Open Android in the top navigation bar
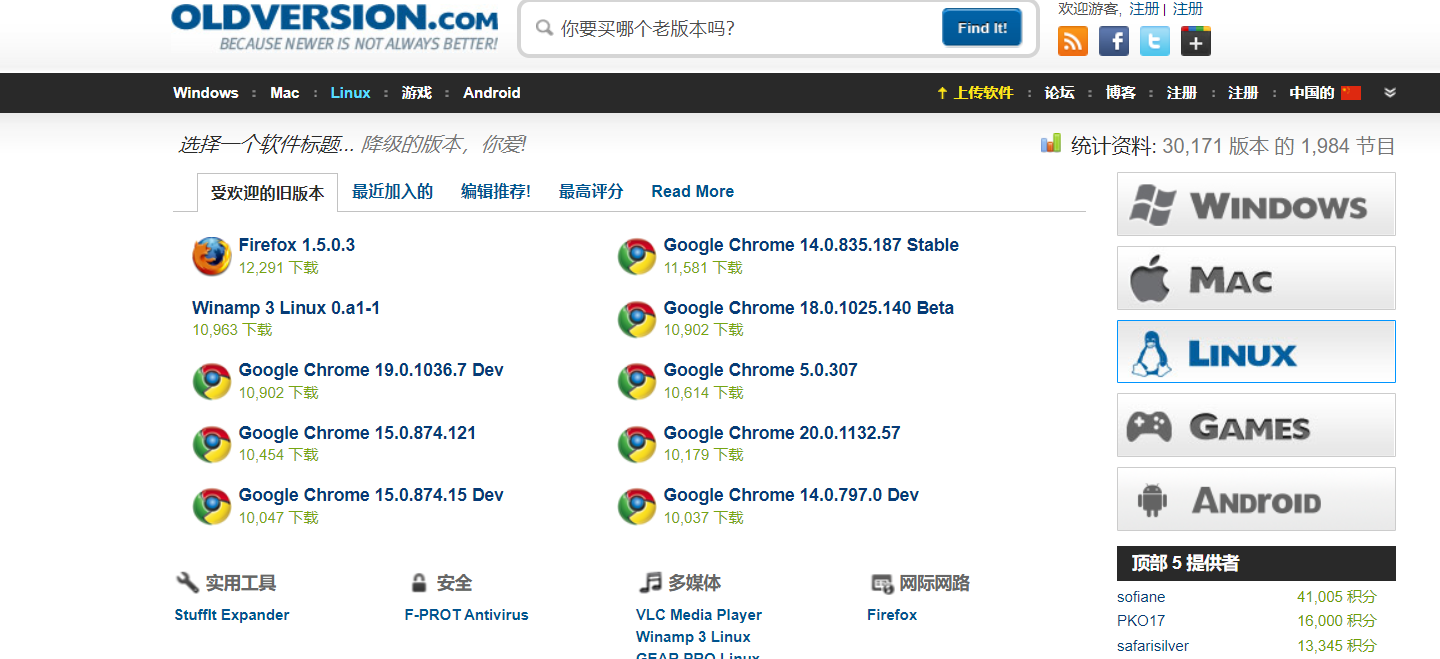 (x=492, y=93)
